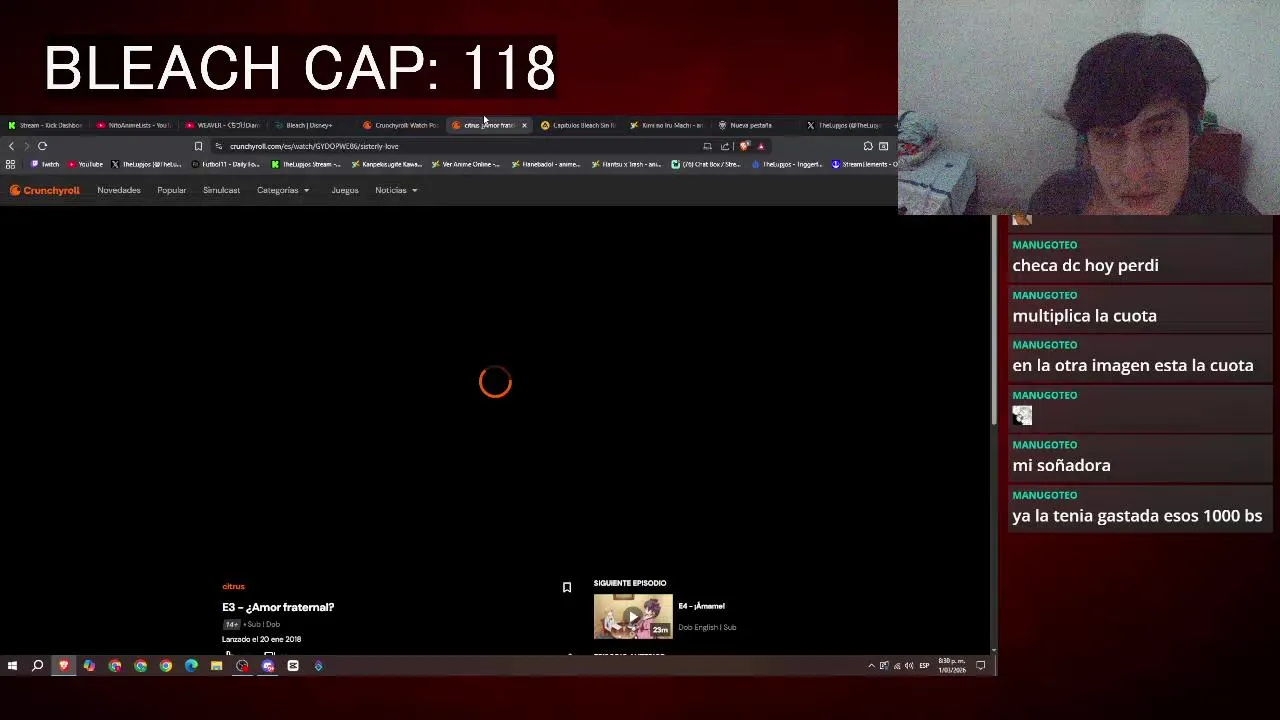Open the Chat Box / Stre... bookmark
Image resolution: width=1280 pixels, height=720 pixels.
[706, 164]
